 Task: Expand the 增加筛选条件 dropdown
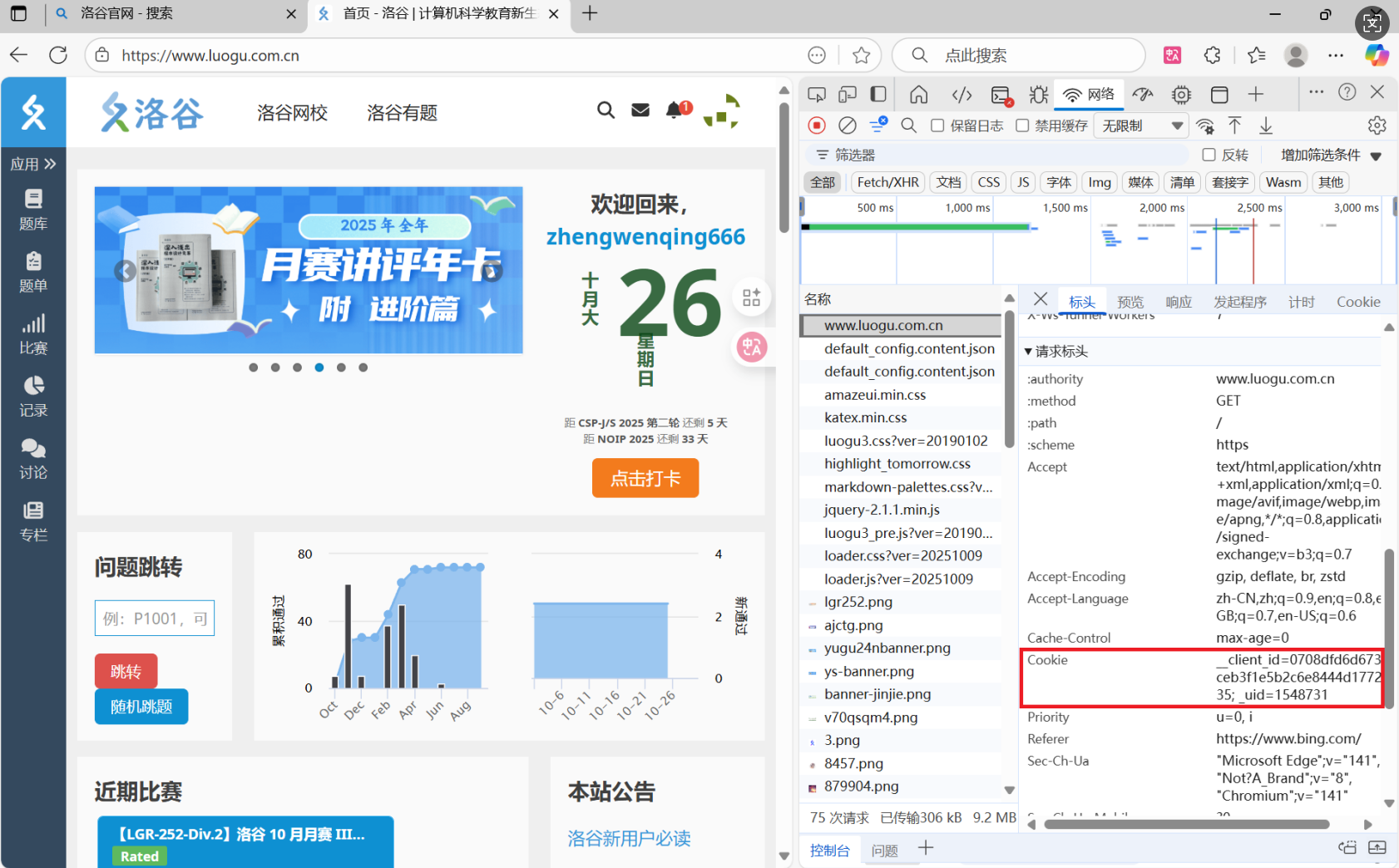pos(1330,155)
